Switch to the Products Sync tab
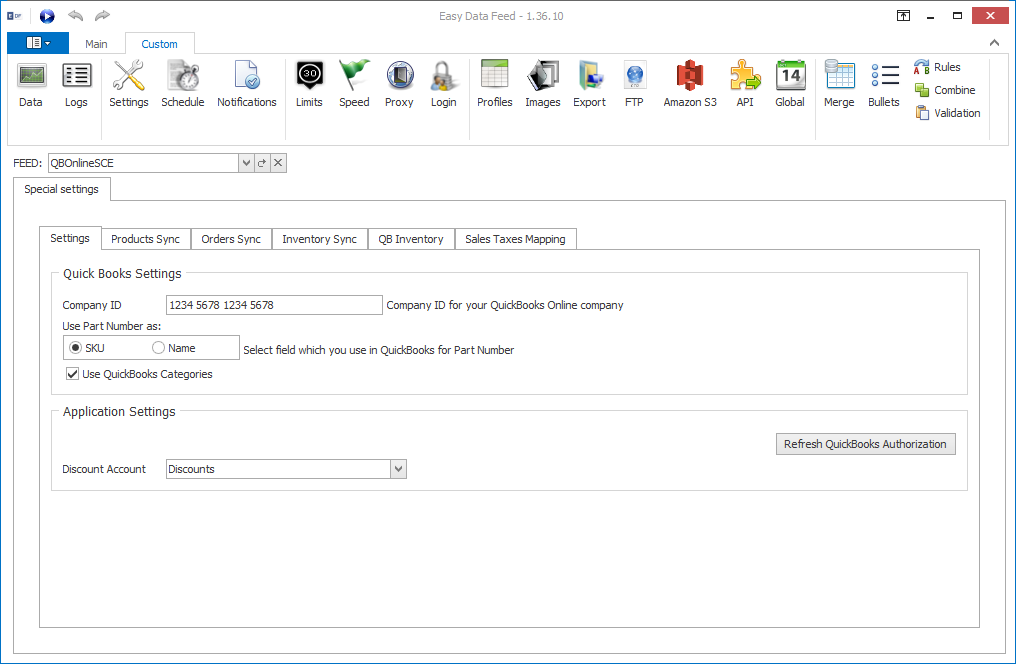The width and height of the screenshot is (1016, 664). pyautogui.click(x=145, y=239)
